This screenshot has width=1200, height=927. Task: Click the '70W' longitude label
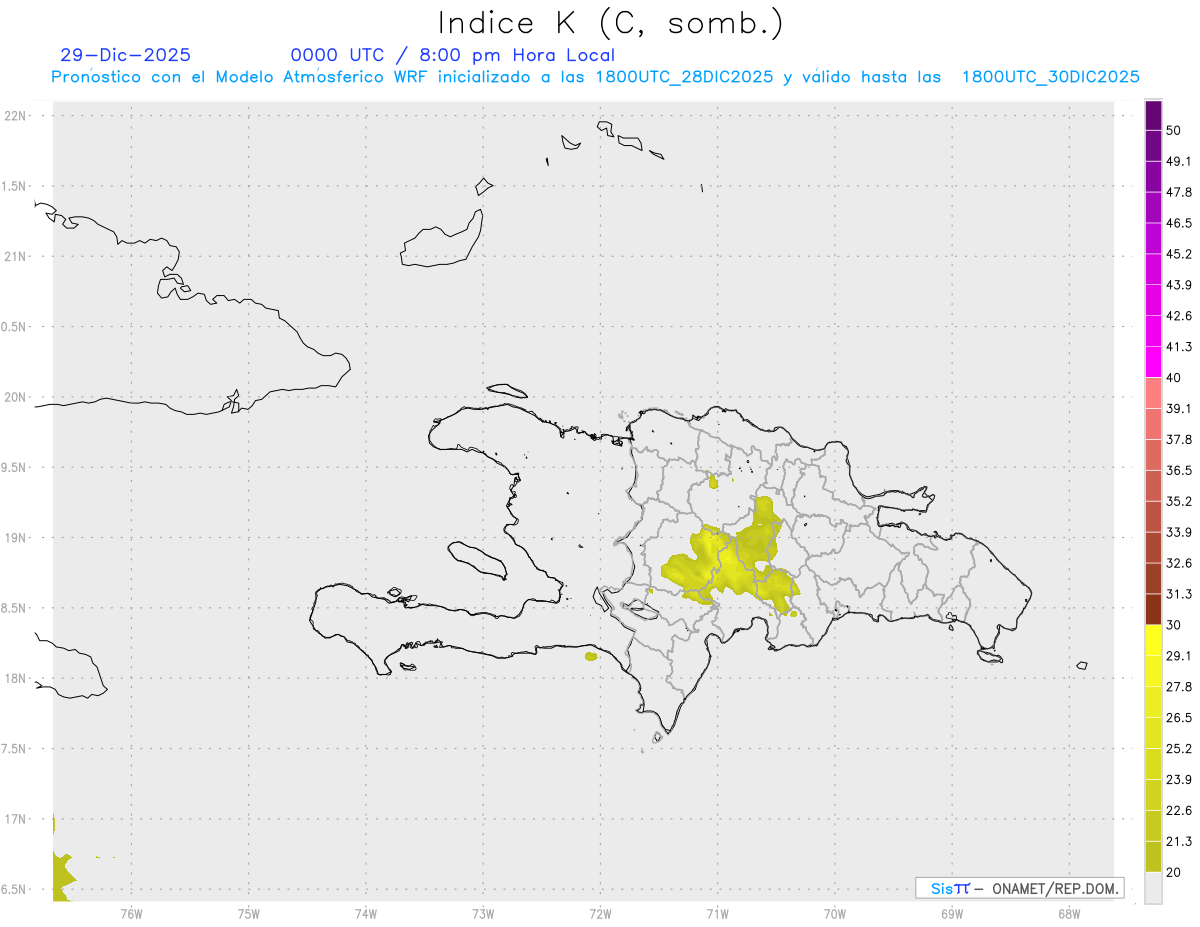[835, 914]
